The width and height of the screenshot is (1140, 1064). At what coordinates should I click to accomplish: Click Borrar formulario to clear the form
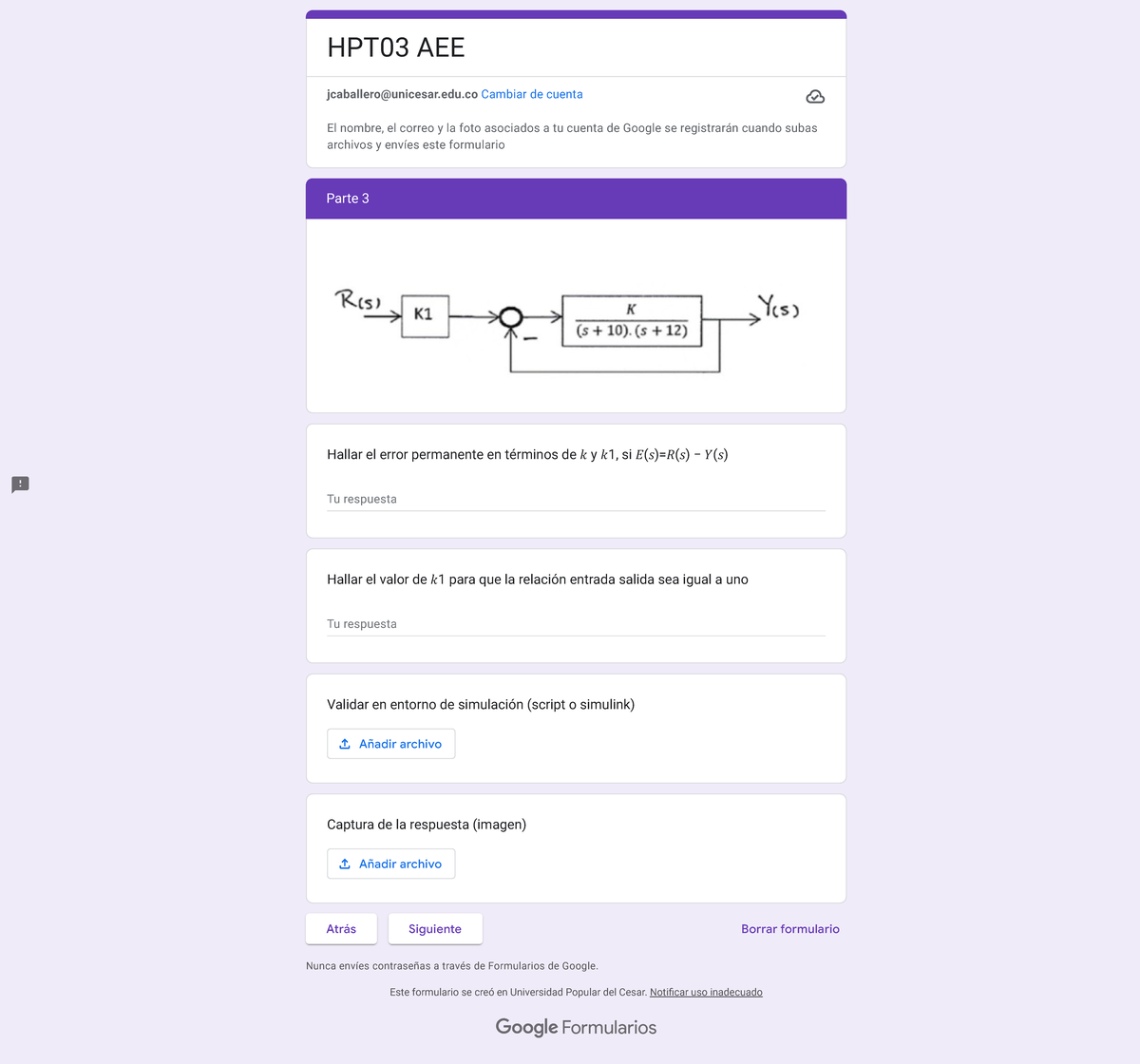(789, 929)
